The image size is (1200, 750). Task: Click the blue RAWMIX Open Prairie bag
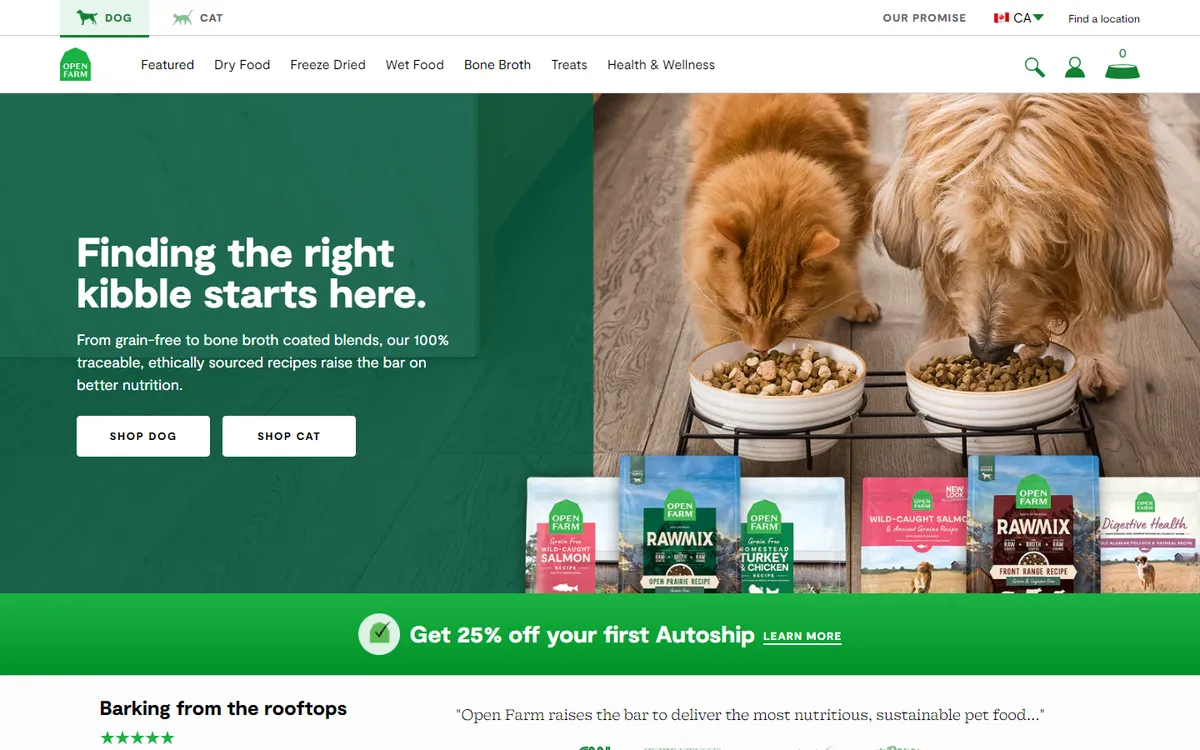(x=680, y=524)
